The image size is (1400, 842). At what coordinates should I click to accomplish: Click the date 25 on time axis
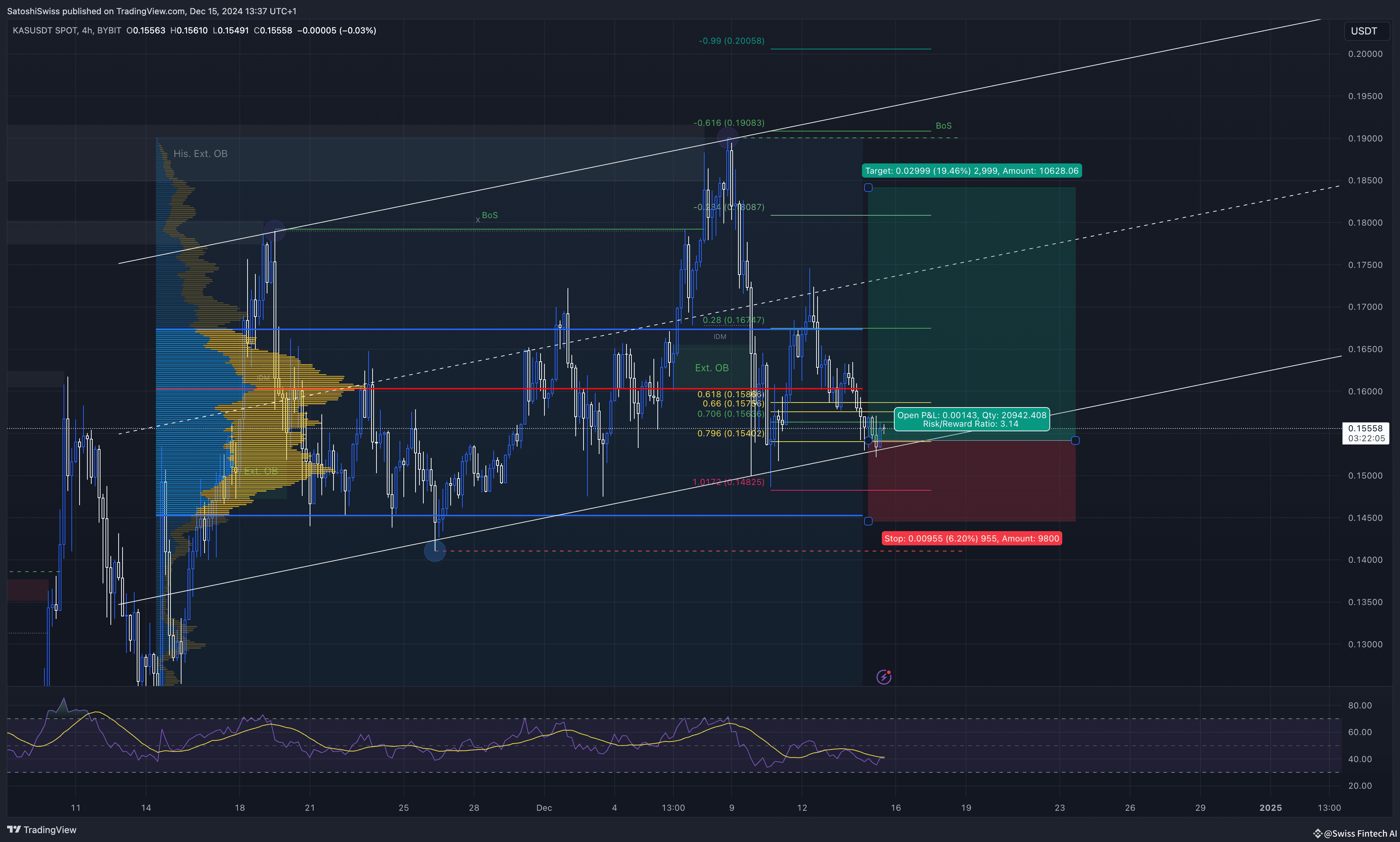coord(404,808)
